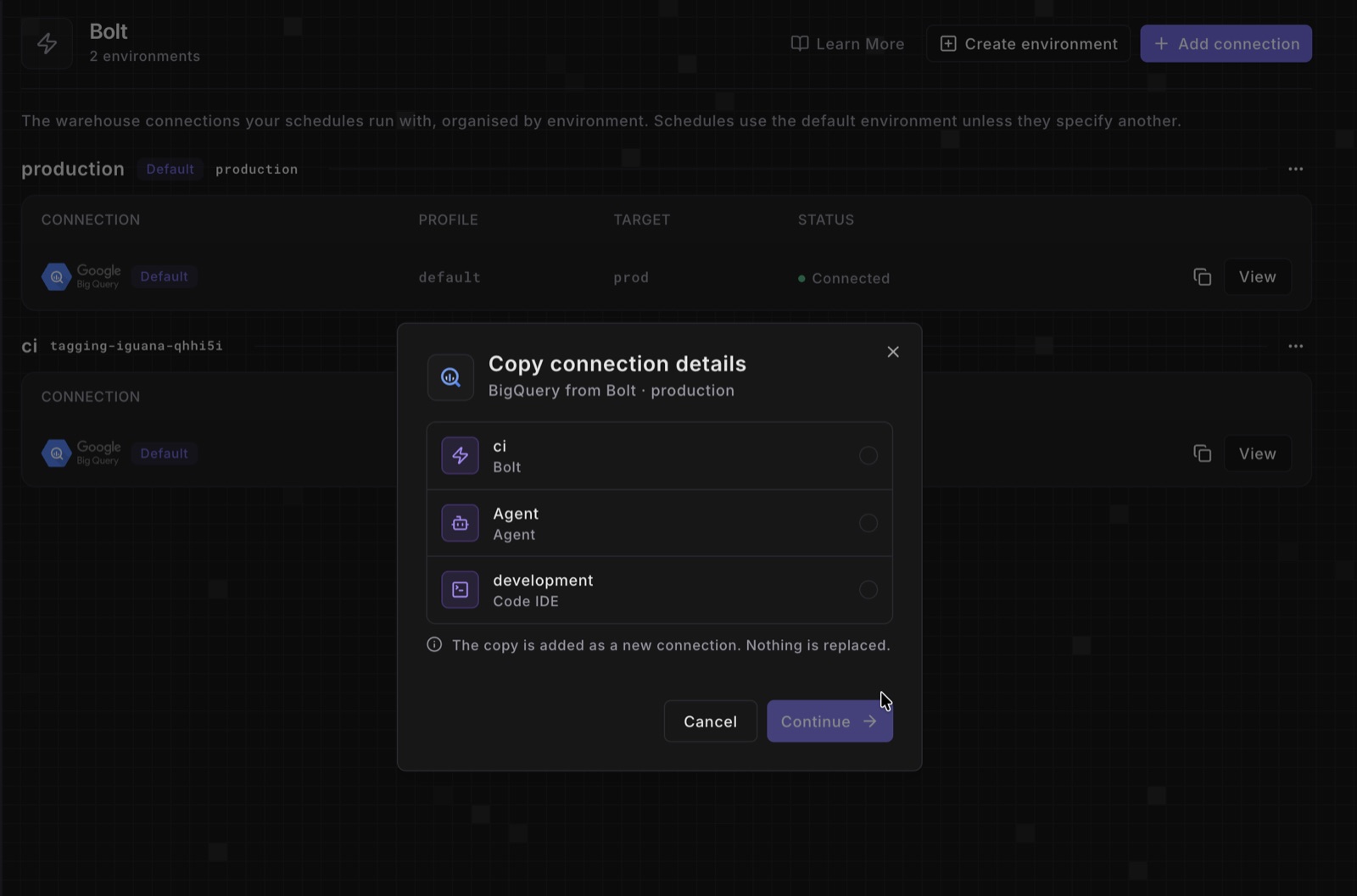
Task: Click the development terminal icon
Action: click(460, 590)
